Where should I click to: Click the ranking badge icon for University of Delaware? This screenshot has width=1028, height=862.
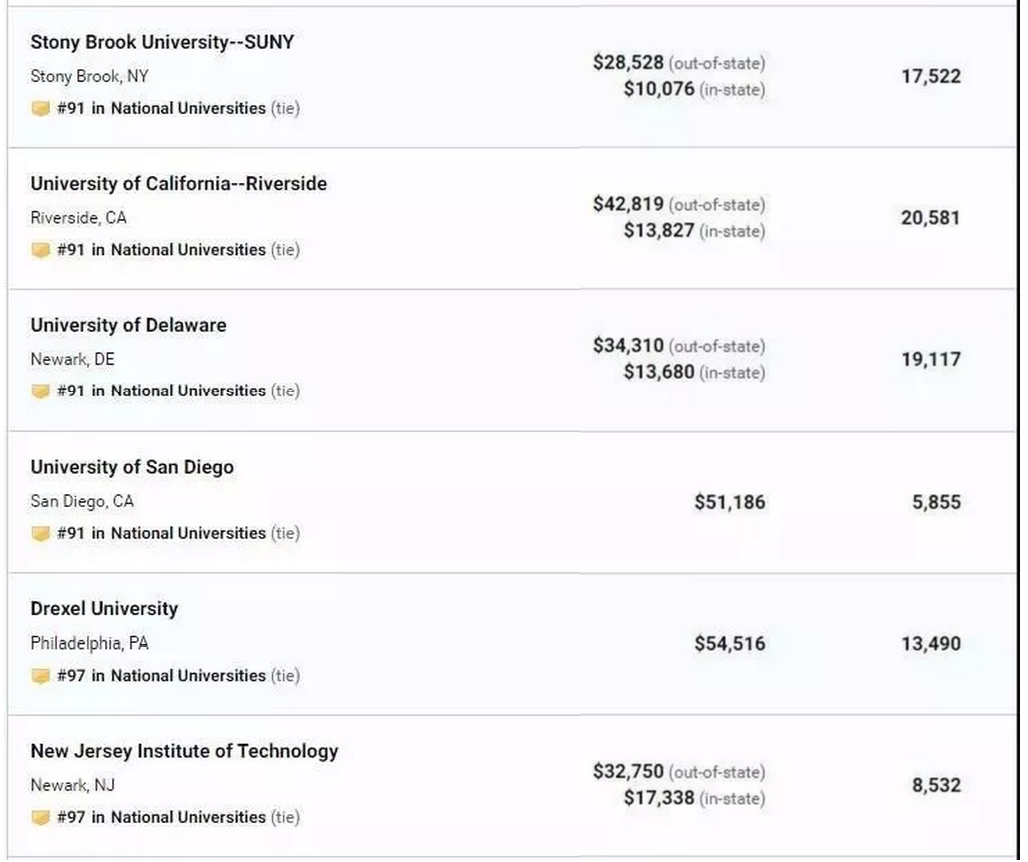click(x=40, y=392)
